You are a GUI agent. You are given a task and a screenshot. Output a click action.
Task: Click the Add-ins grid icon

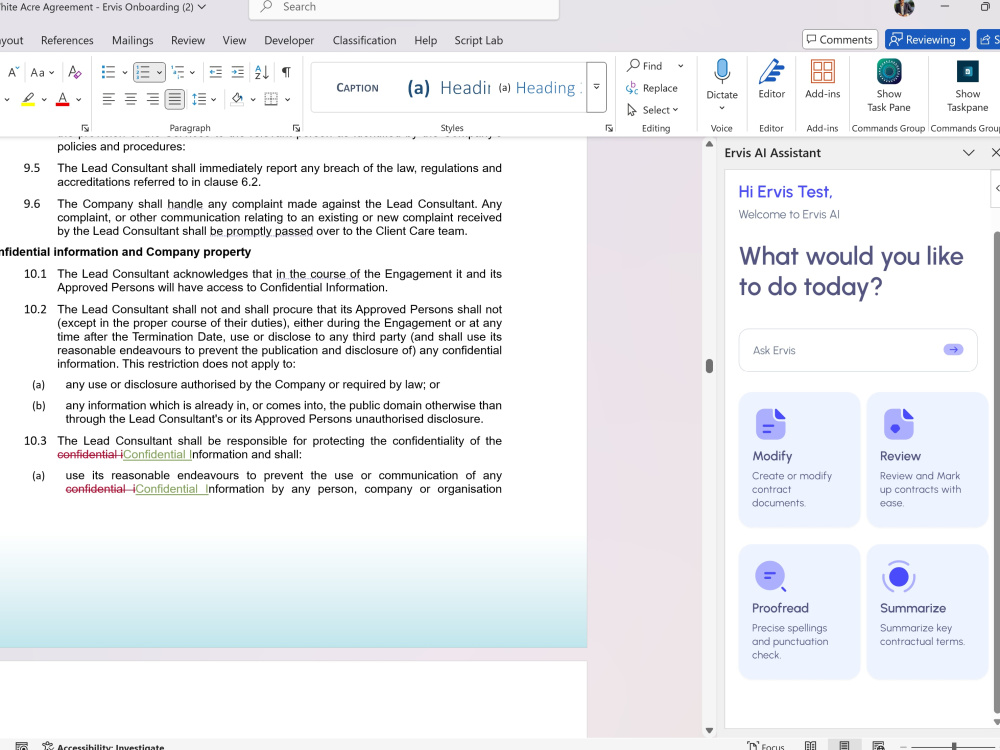(823, 71)
